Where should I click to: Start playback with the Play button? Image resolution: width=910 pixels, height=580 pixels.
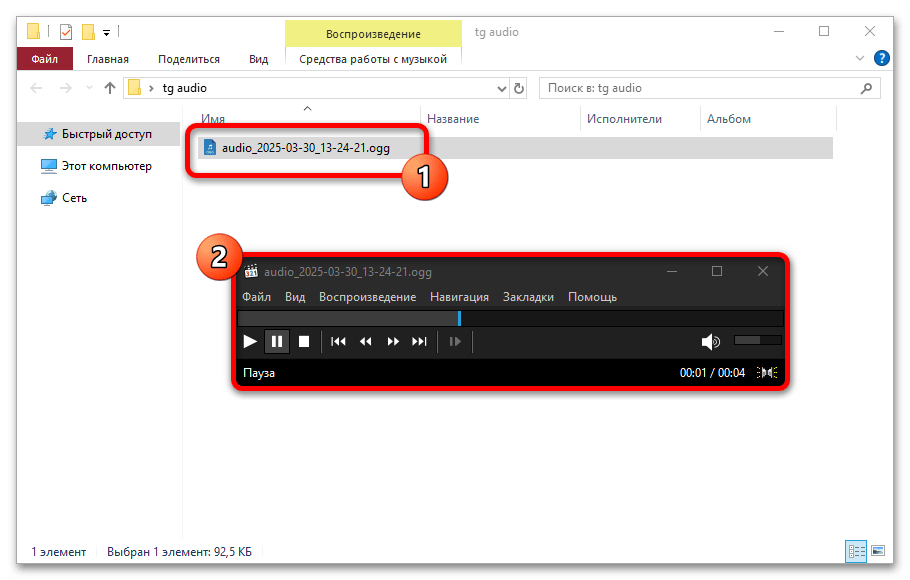pyautogui.click(x=250, y=341)
